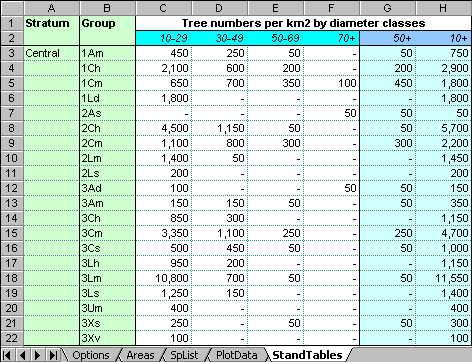Switch to the PlotData sheet tab
The width and height of the screenshot is (472, 362).
pyautogui.click(x=236, y=355)
